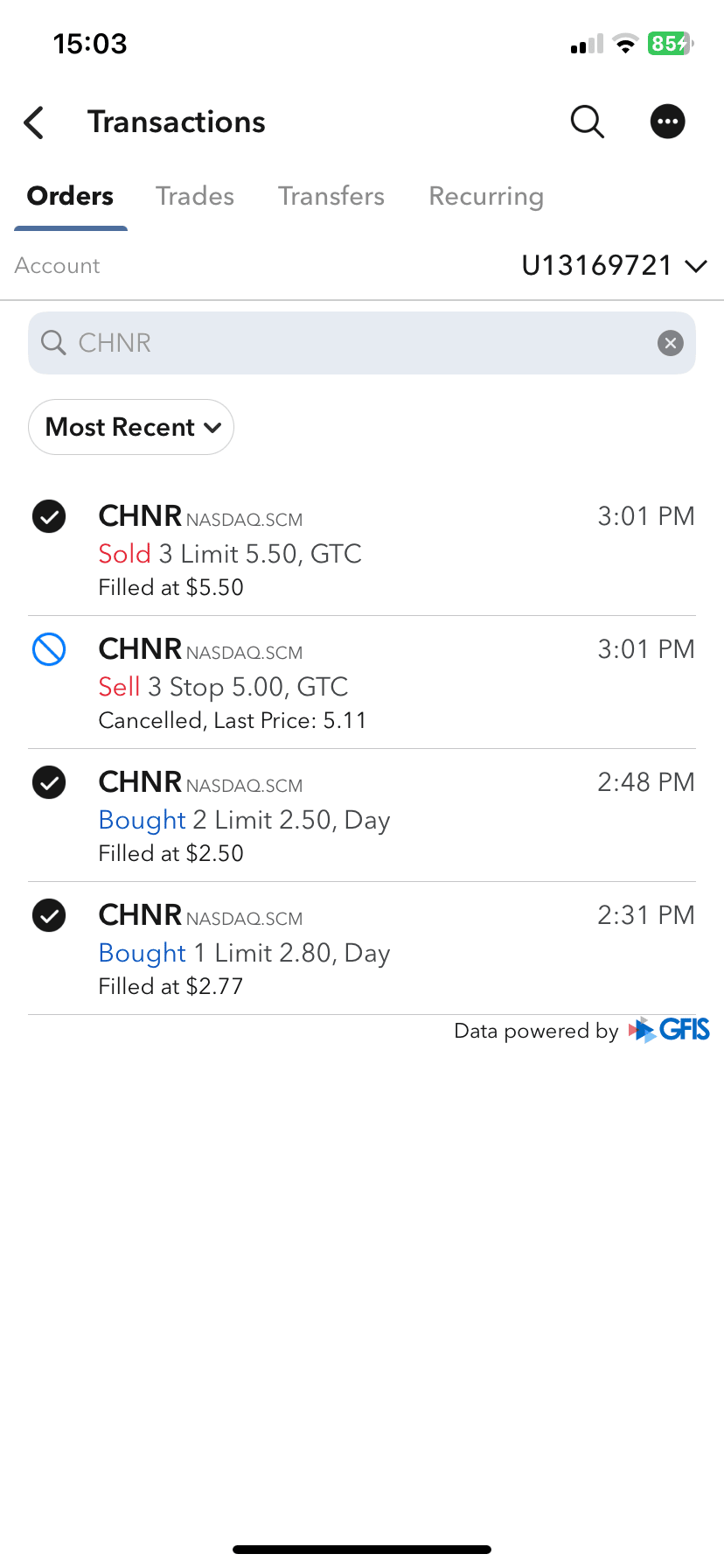Switch to the Trades tab

coord(195,196)
